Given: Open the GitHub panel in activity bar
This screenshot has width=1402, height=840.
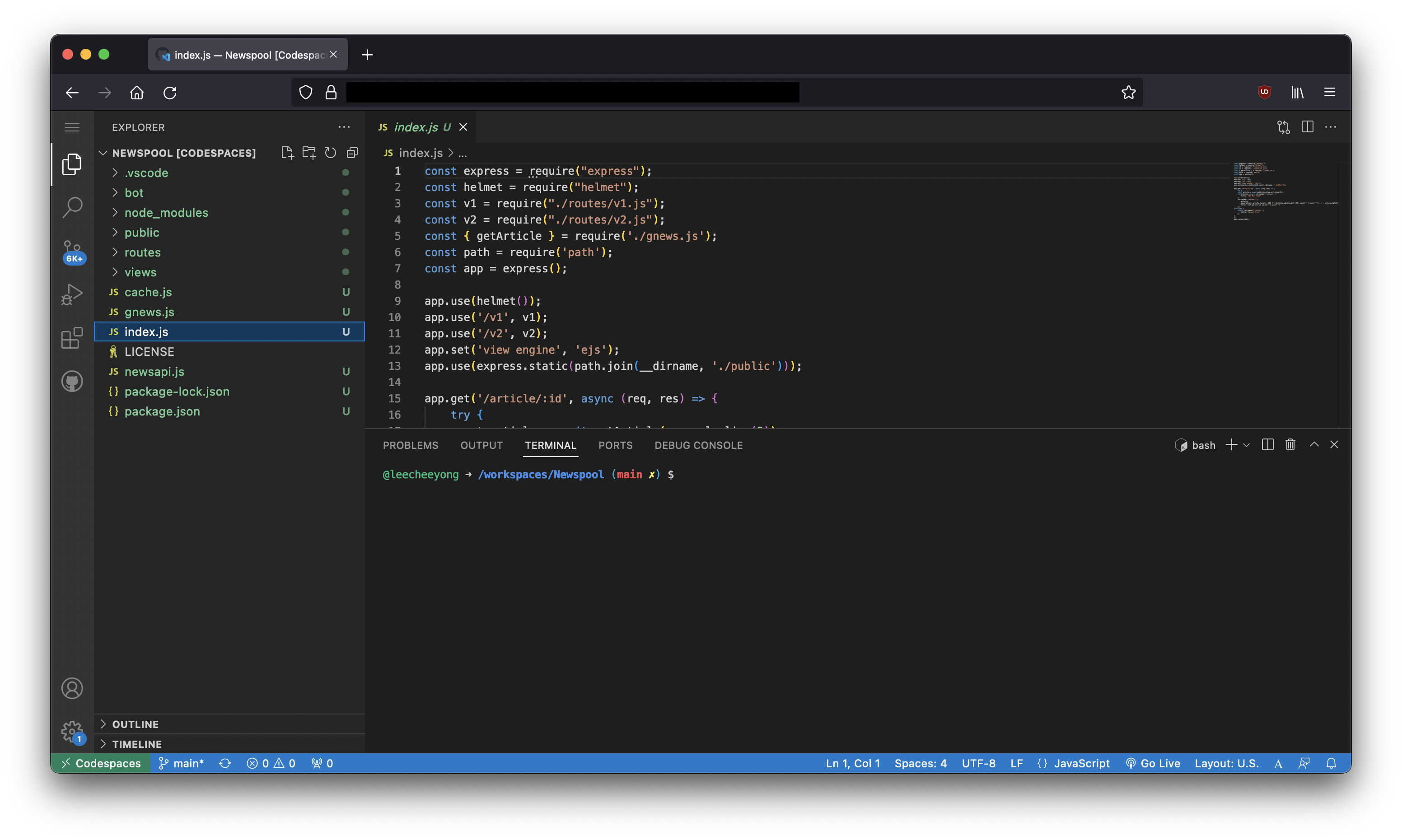Looking at the screenshot, I should pyautogui.click(x=72, y=382).
